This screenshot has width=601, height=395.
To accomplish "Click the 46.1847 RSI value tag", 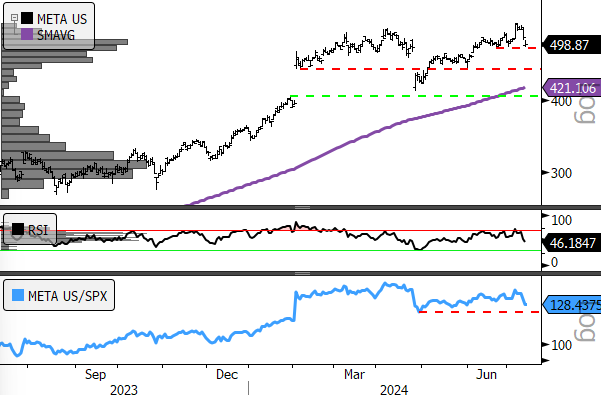I will [573, 243].
